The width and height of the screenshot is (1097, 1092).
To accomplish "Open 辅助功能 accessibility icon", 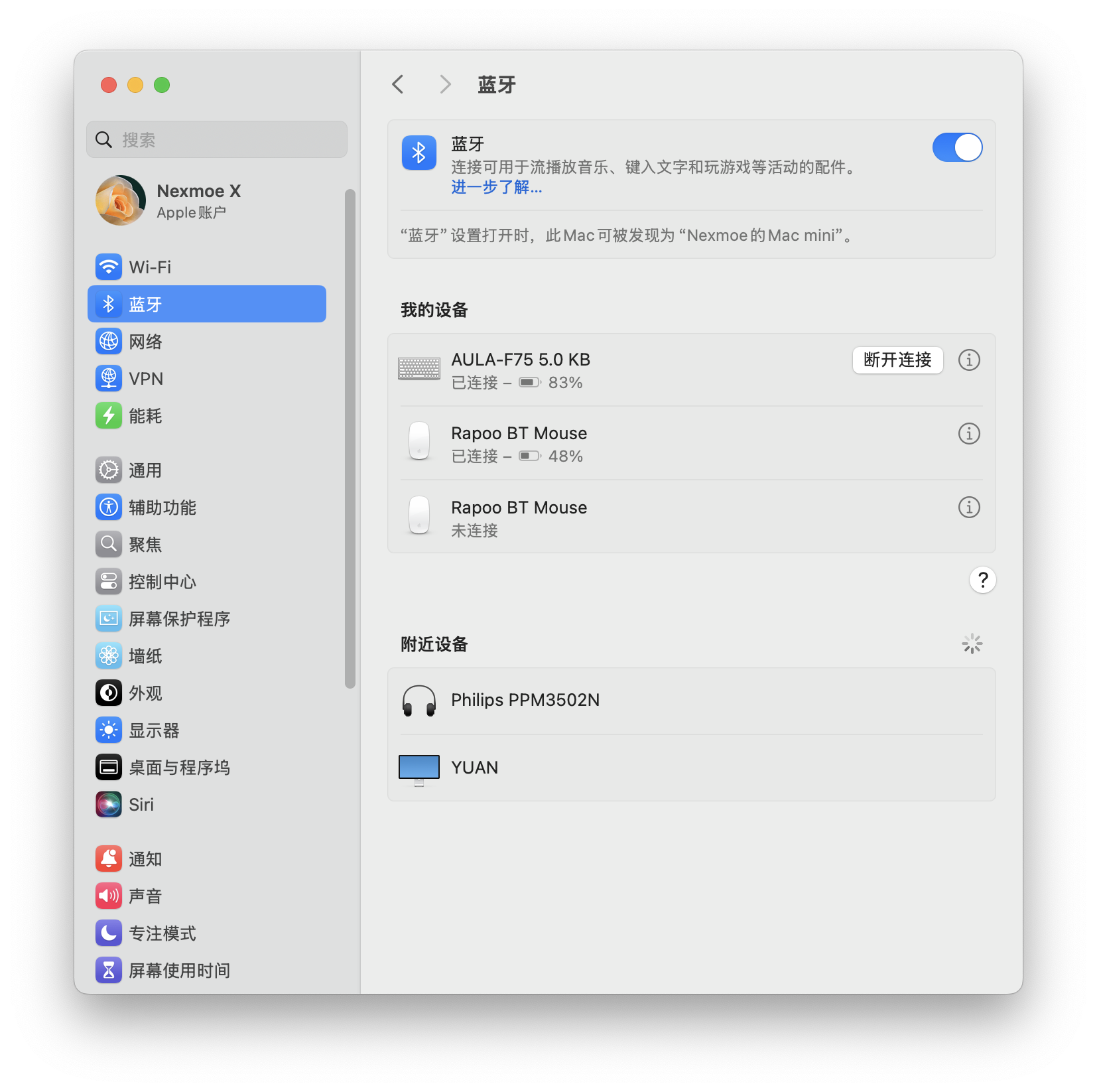I will (x=109, y=508).
